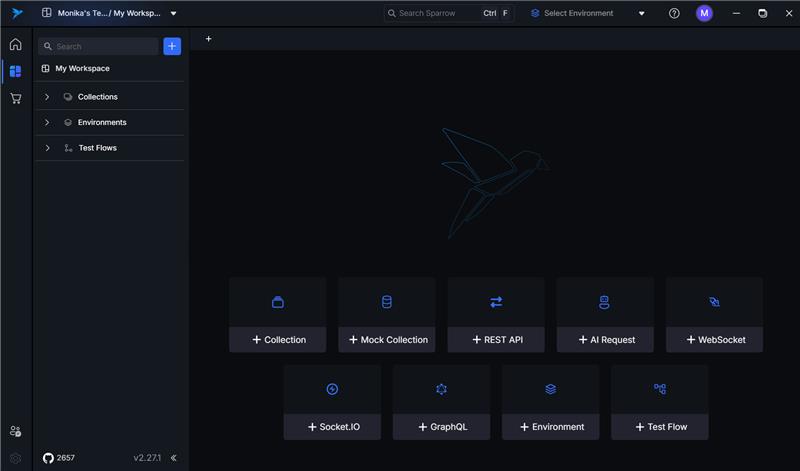Open the Marketplace cart icon
This screenshot has width=800, height=471.
16,98
